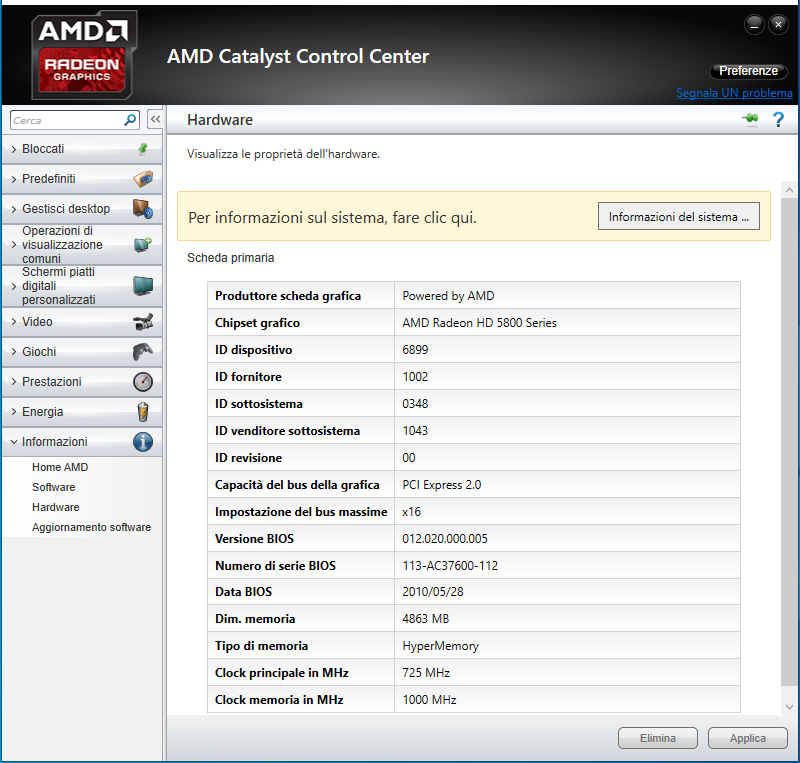Click the Predefiniti presets icon
The image size is (800, 763).
[x=143, y=179]
